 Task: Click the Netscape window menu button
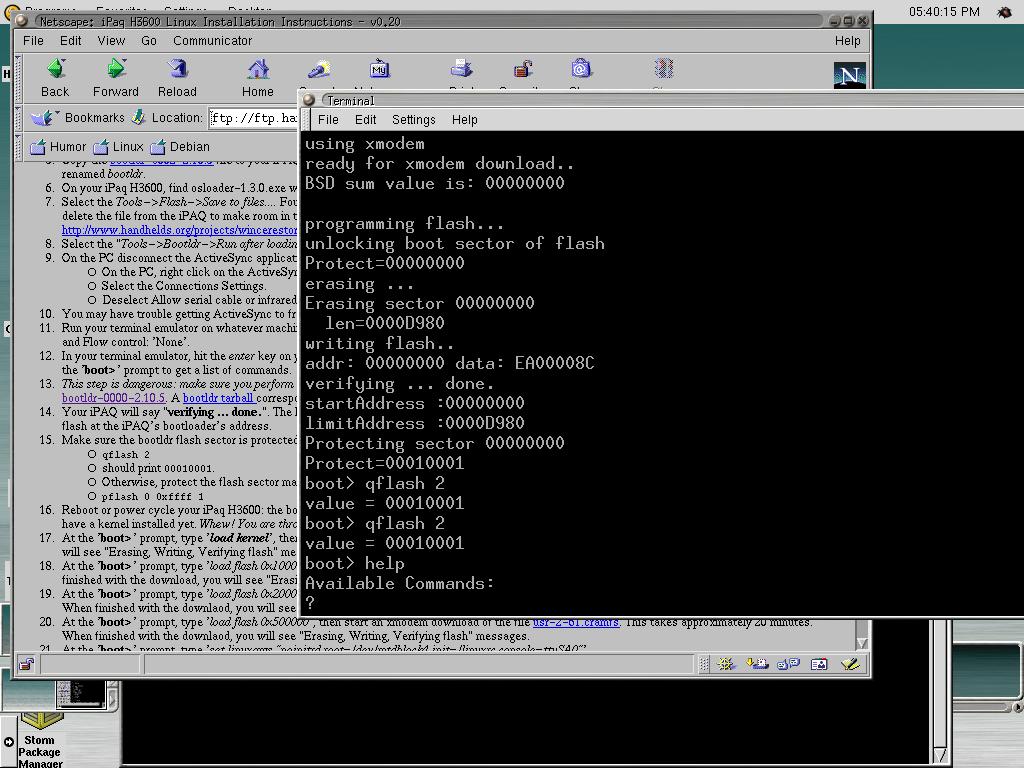[x=22, y=22]
